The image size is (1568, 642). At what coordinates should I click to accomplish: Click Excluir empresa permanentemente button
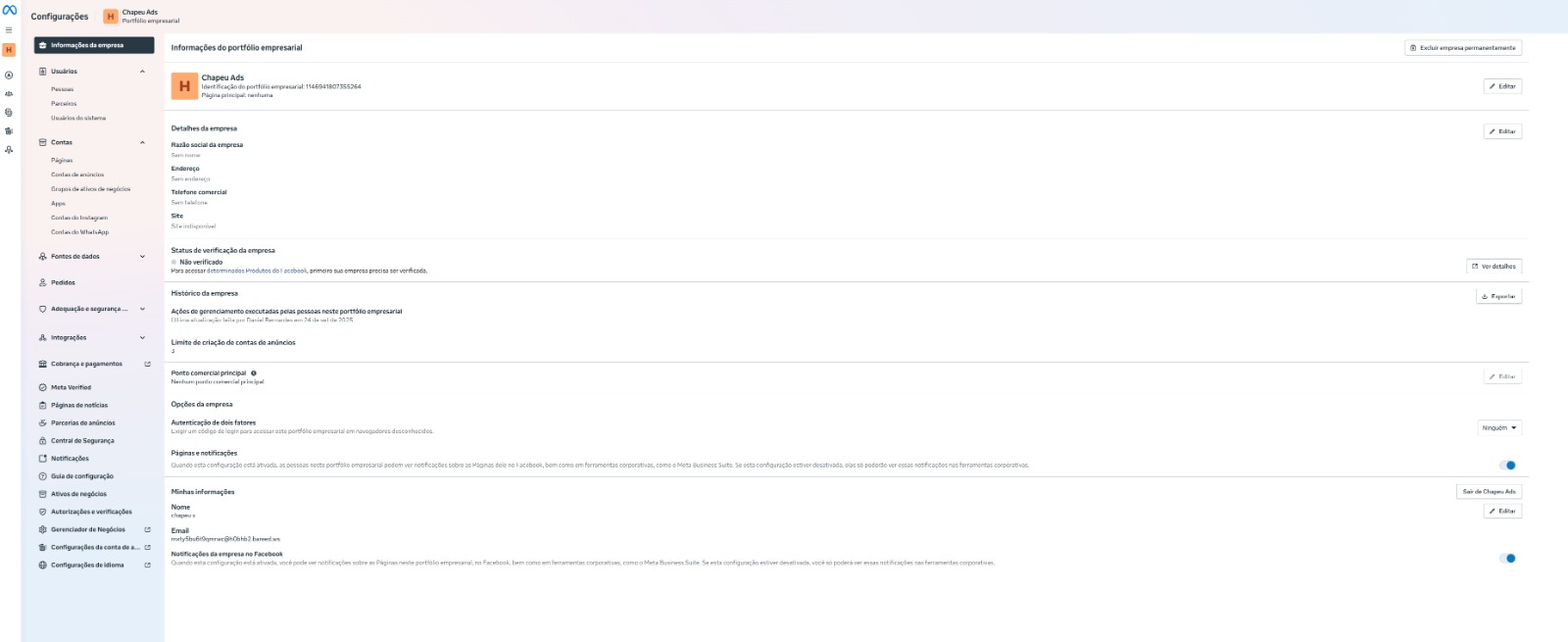(1462, 48)
